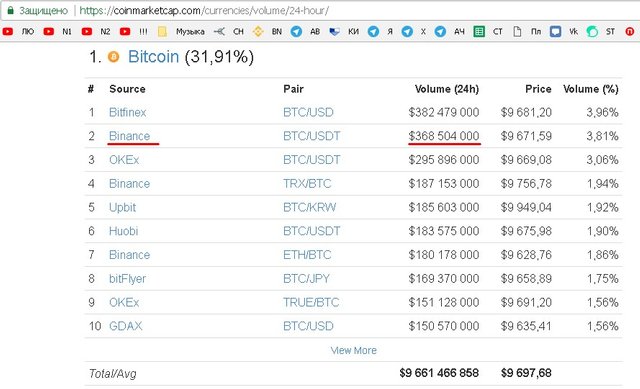Open the Upbit exchange link
The height and width of the screenshot is (389, 640).
click(x=122, y=207)
